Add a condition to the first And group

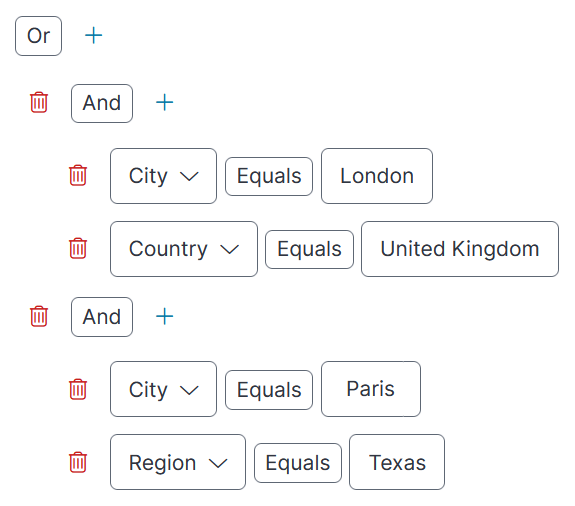click(165, 102)
